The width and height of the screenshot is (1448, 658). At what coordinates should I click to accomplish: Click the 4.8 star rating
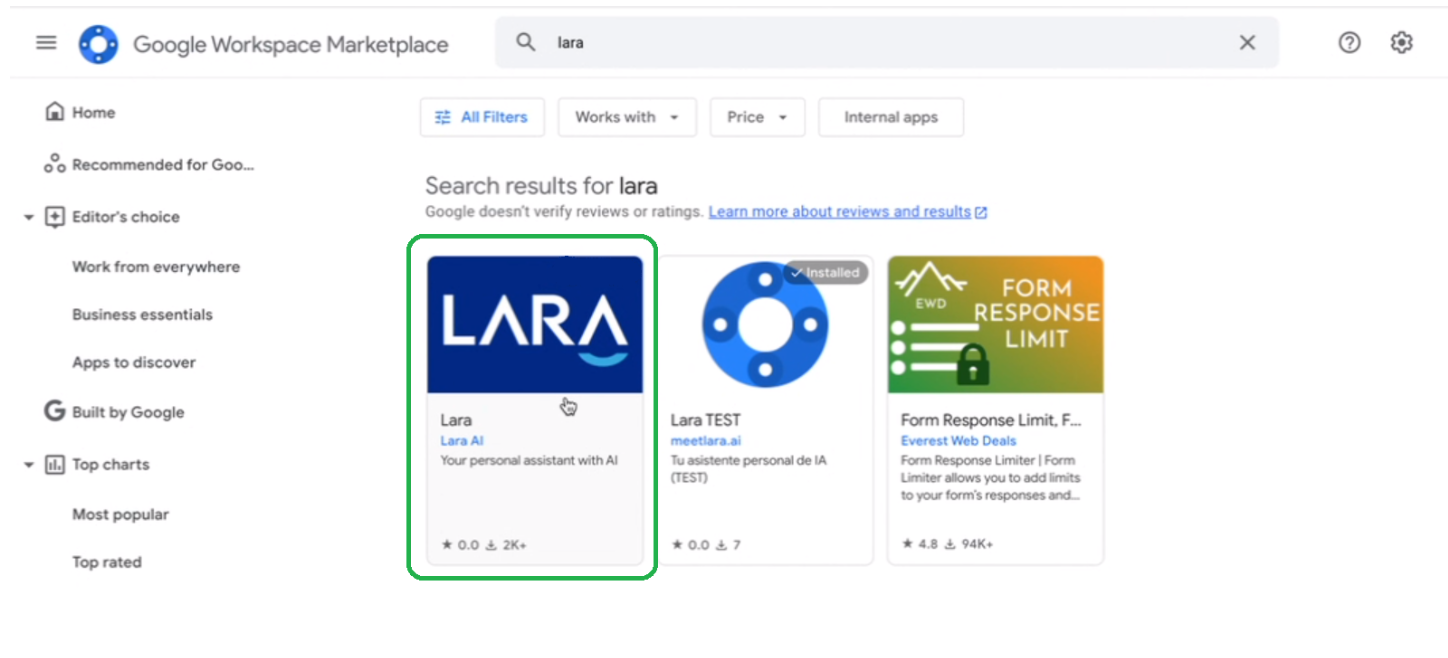tap(921, 545)
